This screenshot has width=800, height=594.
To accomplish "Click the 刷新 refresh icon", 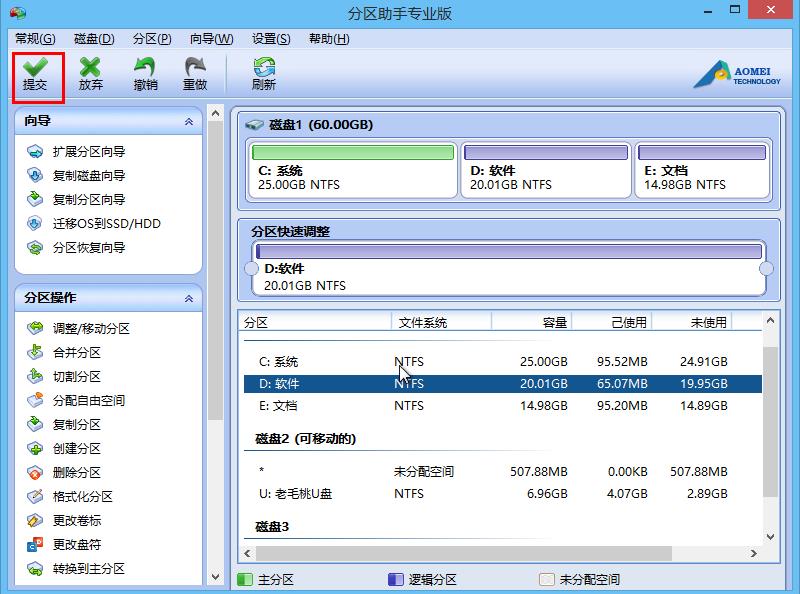I will click(264, 67).
